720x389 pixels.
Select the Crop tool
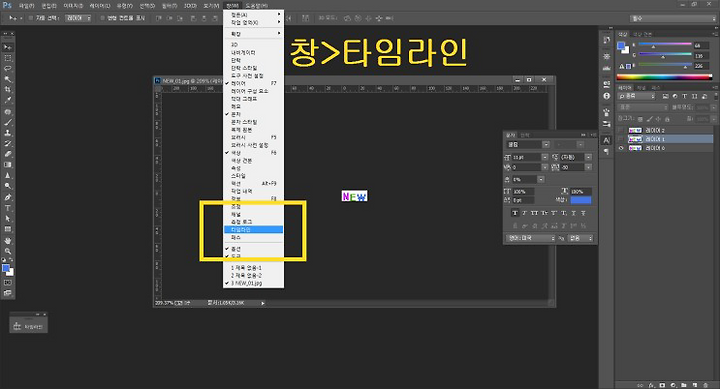pyautogui.click(x=8, y=90)
